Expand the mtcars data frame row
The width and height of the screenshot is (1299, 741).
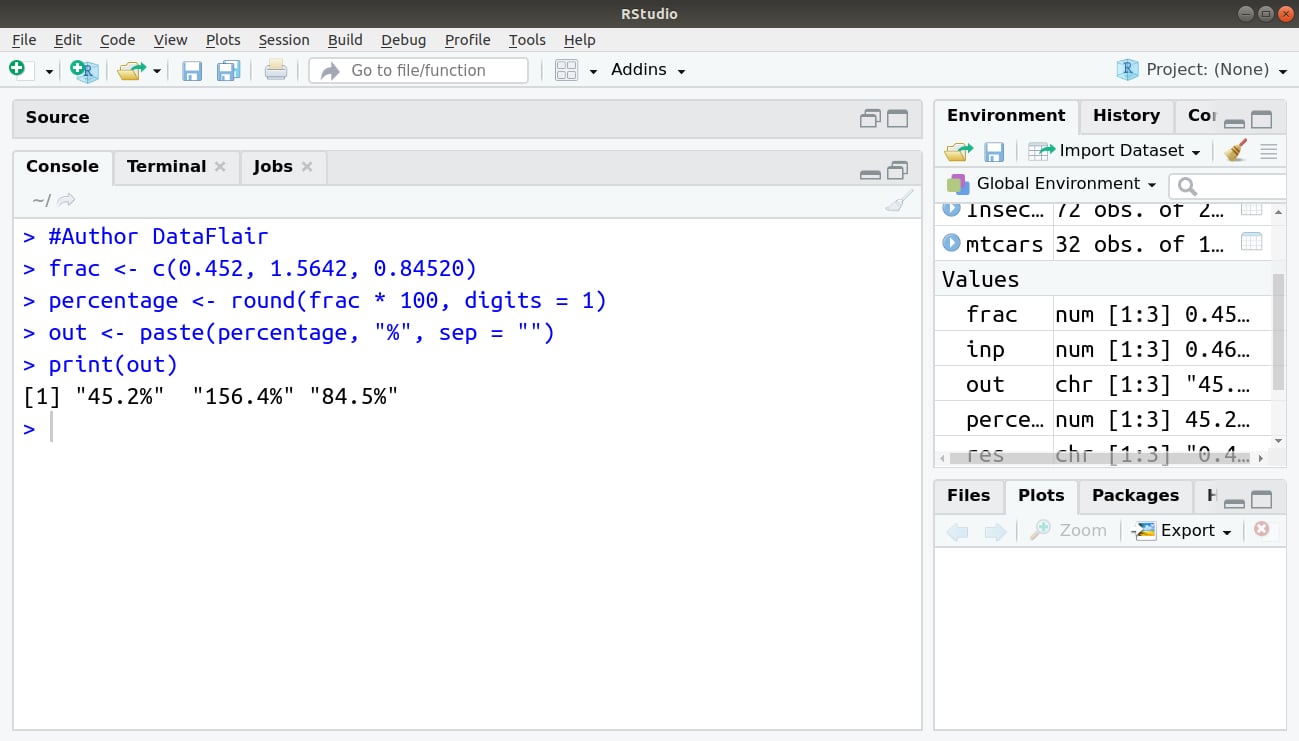click(952, 243)
